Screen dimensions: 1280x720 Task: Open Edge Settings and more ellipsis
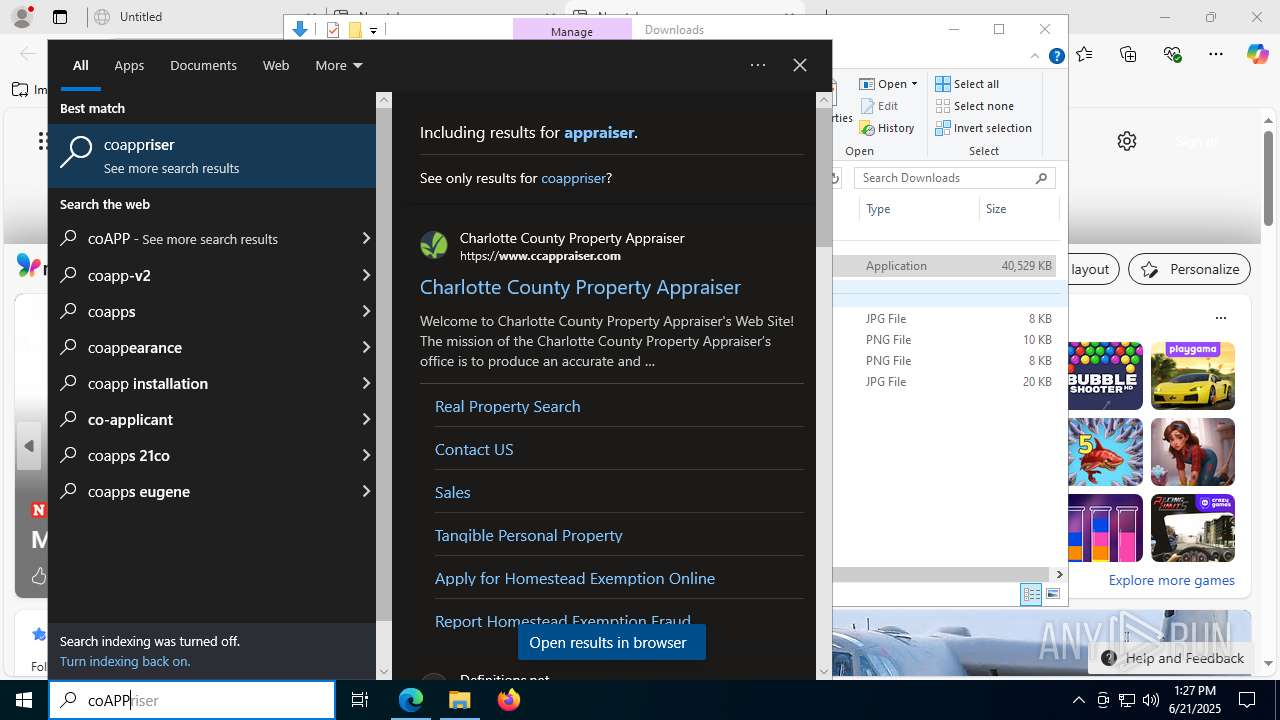coord(1216,54)
